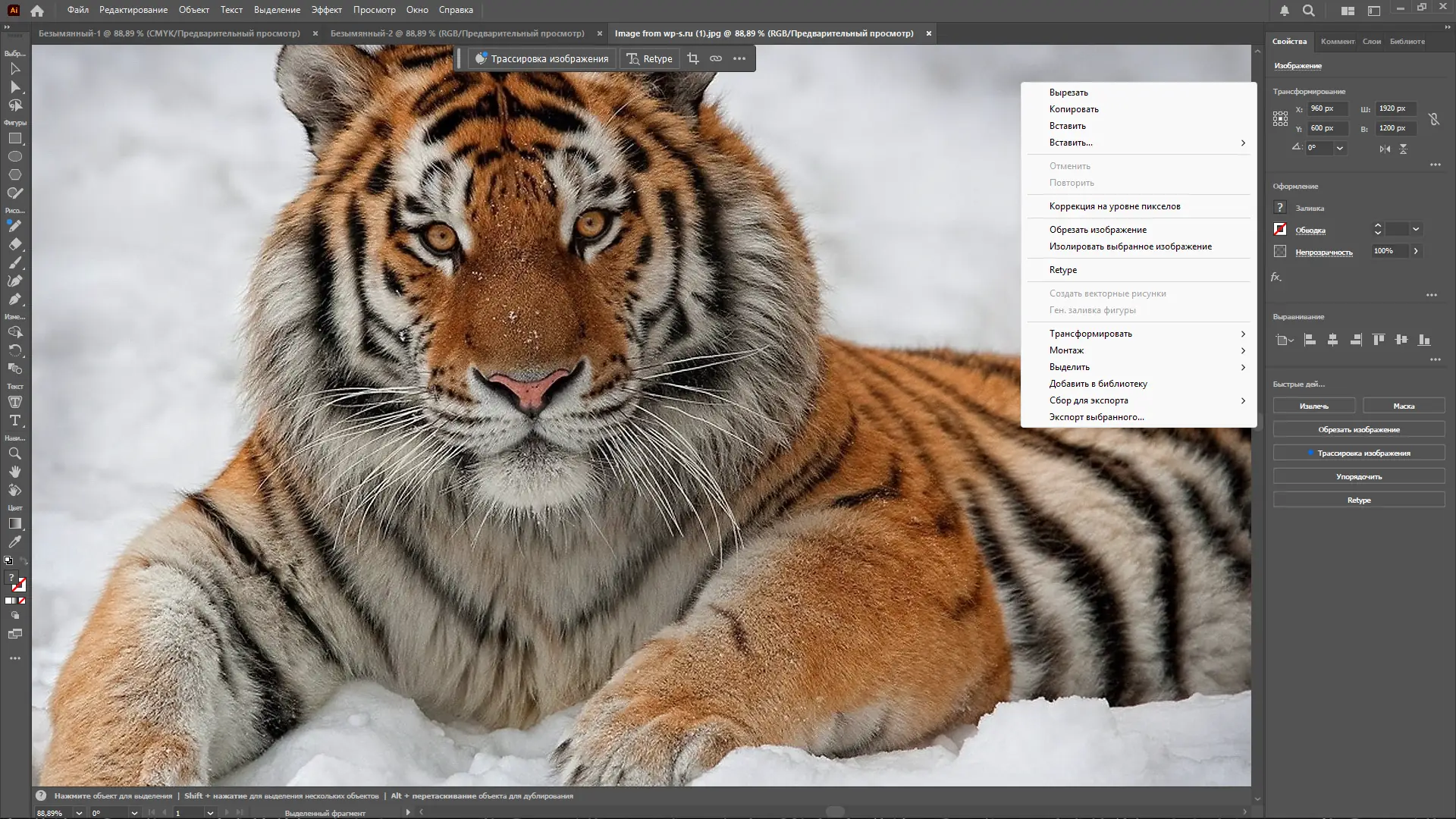Select the Type tool
The width and height of the screenshot is (1456, 819).
click(x=15, y=420)
